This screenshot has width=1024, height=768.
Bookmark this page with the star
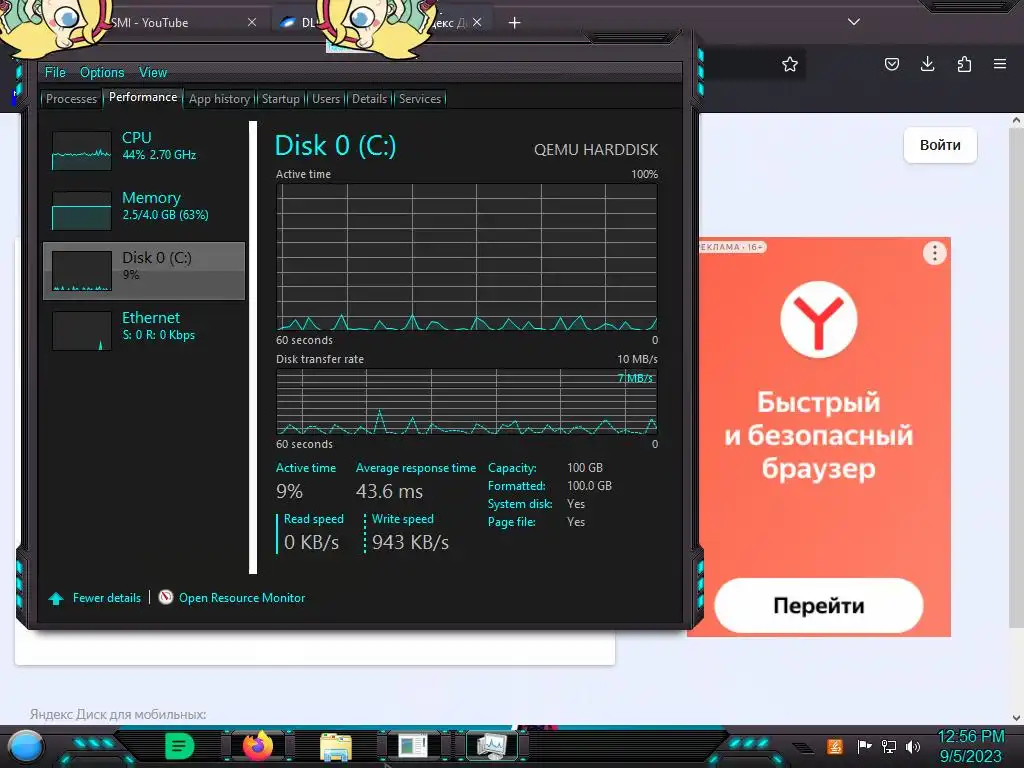[x=790, y=64]
